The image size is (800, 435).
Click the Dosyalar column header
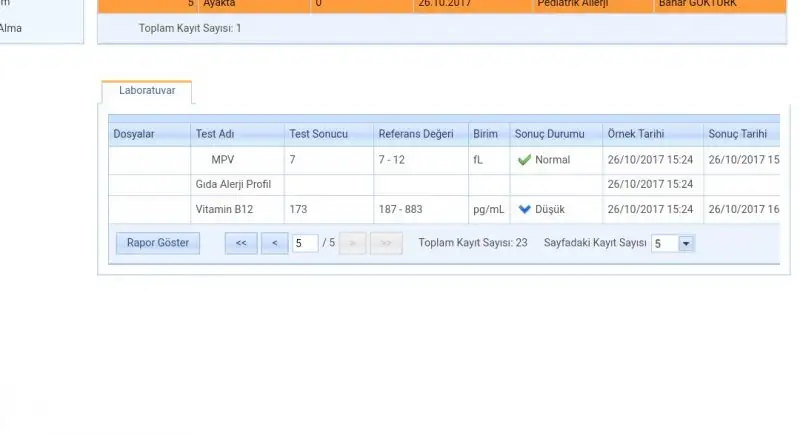pos(134,134)
